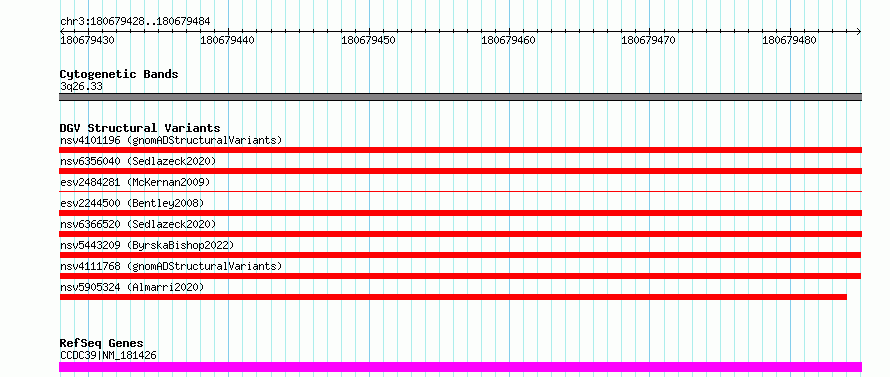Click the RefSeq Genes track title
This screenshot has height=377, width=890.
click(101, 344)
